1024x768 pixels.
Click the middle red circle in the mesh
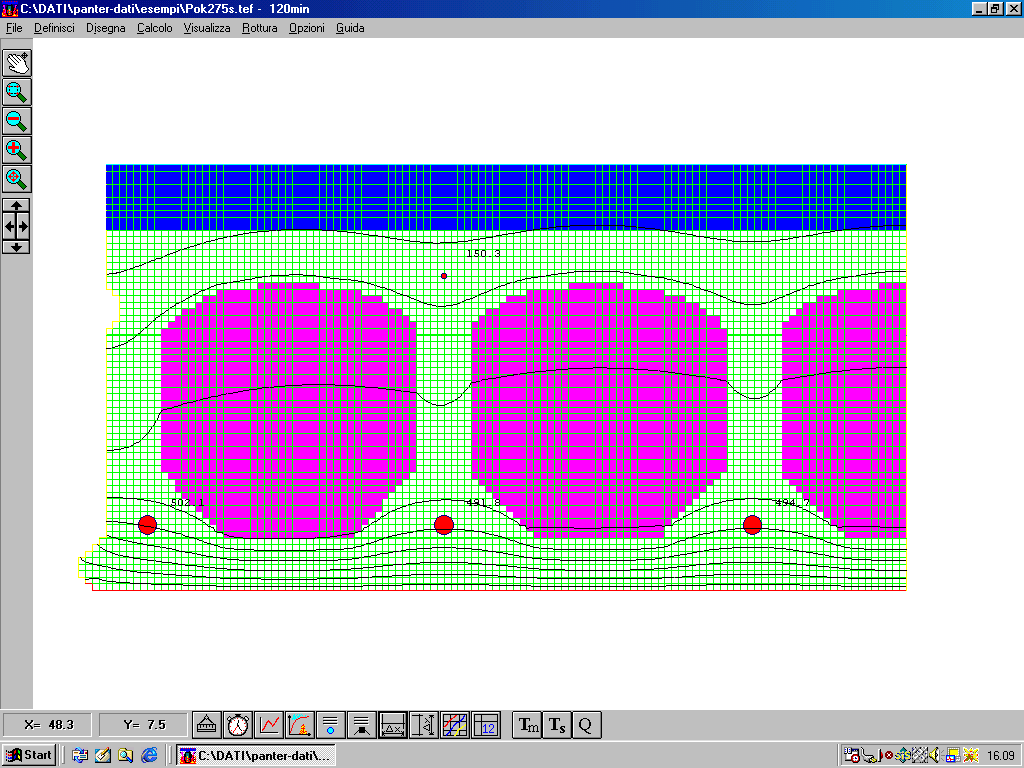445,525
